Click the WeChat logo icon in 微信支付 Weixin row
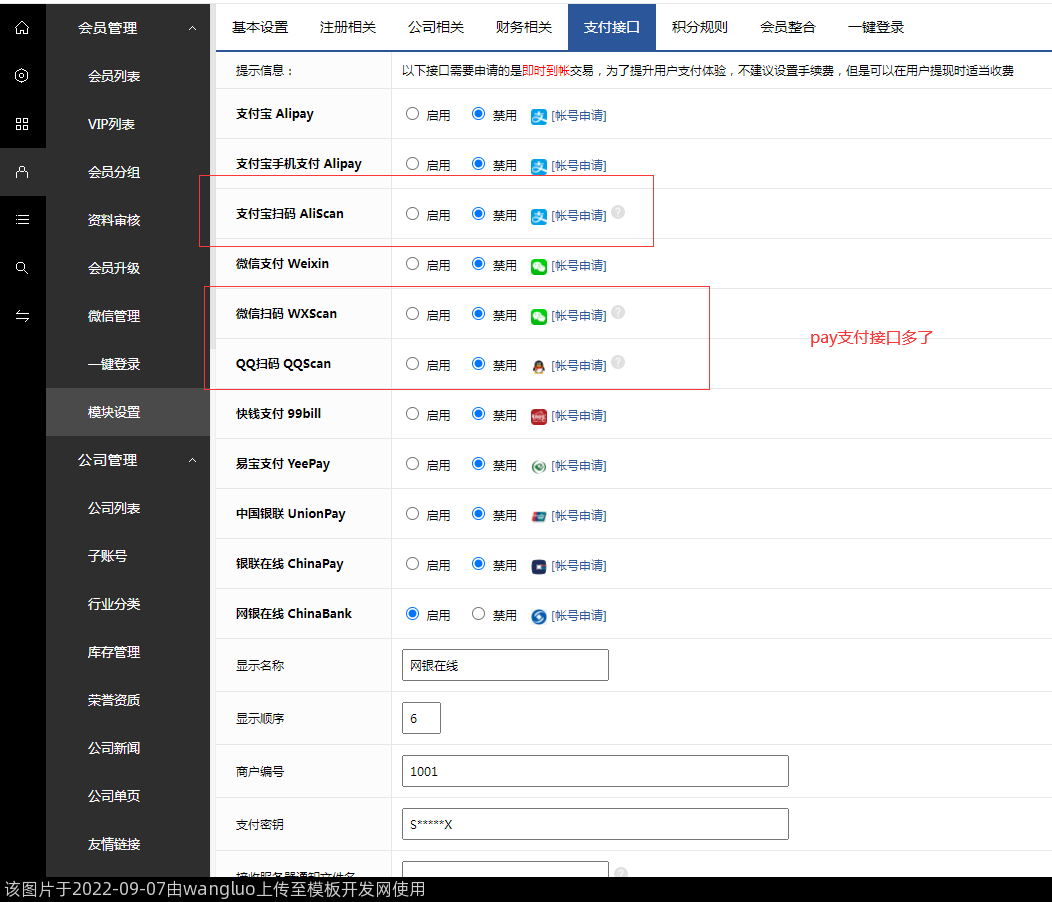This screenshot has width=1052, height=902. click(539, 266)
